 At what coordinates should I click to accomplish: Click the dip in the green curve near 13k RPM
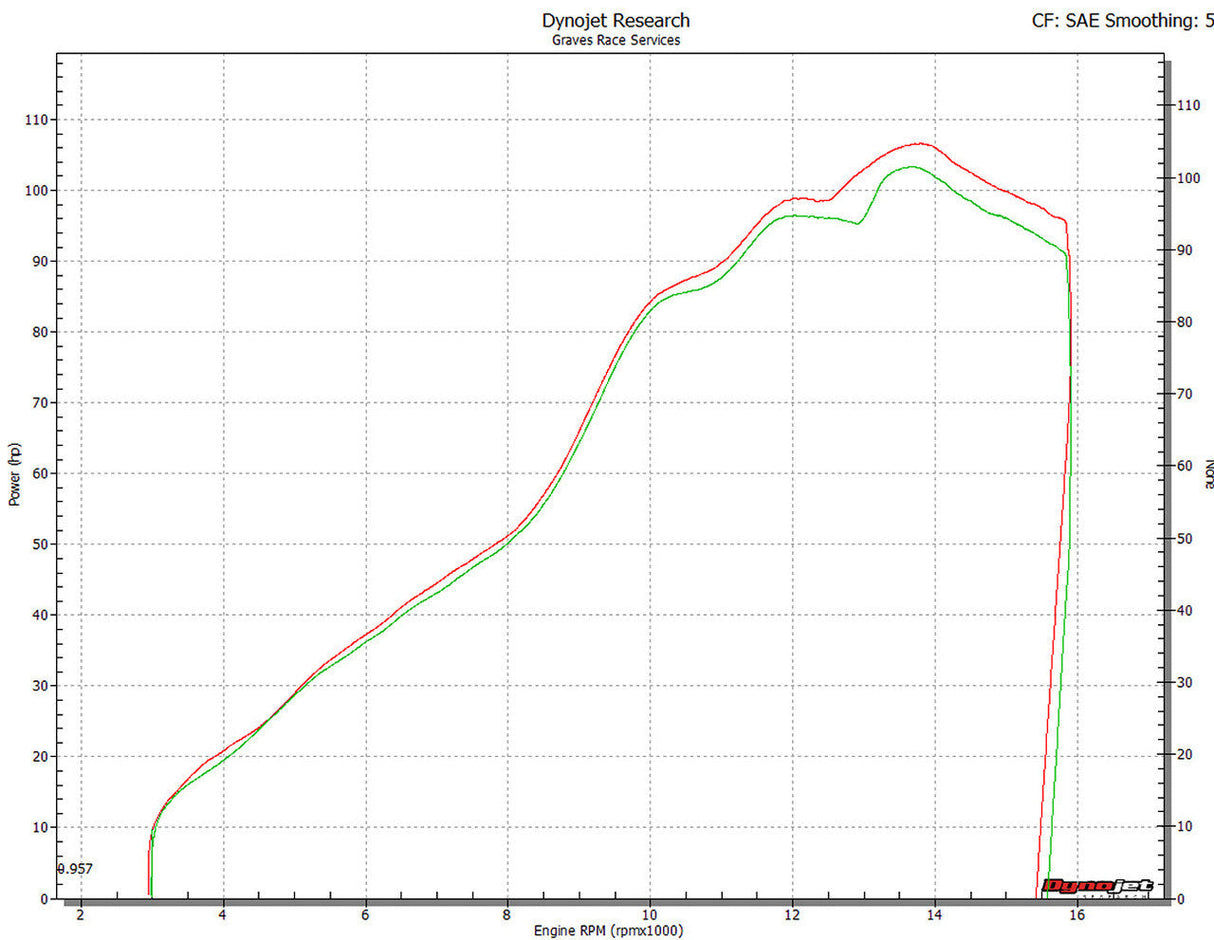(858, 223)
